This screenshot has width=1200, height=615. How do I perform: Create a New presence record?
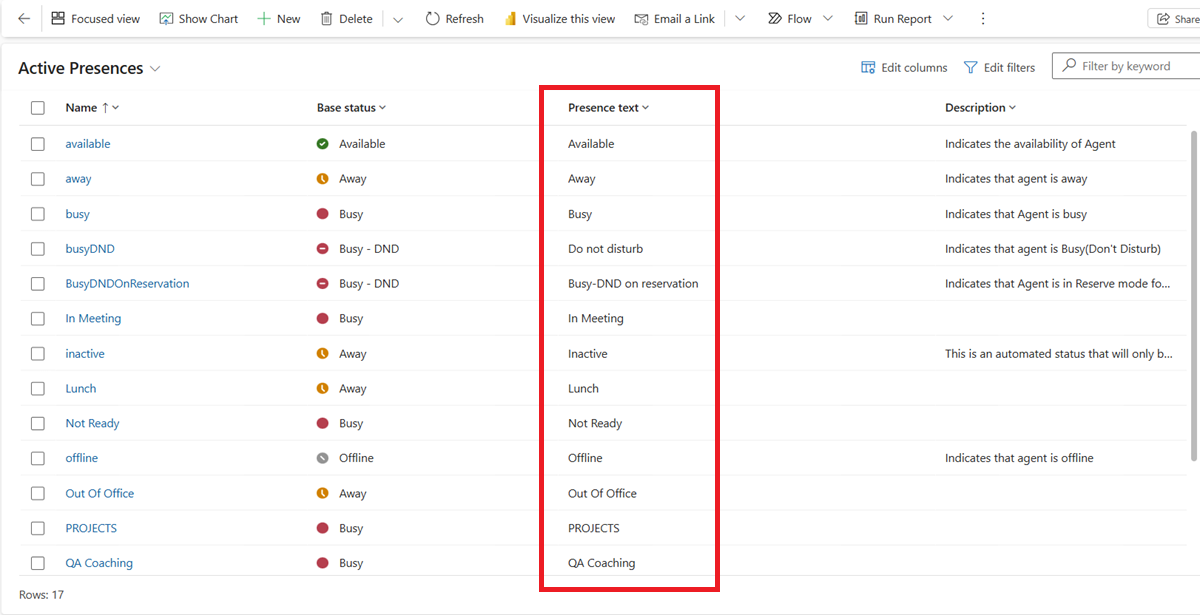click(x=278, y=19)
